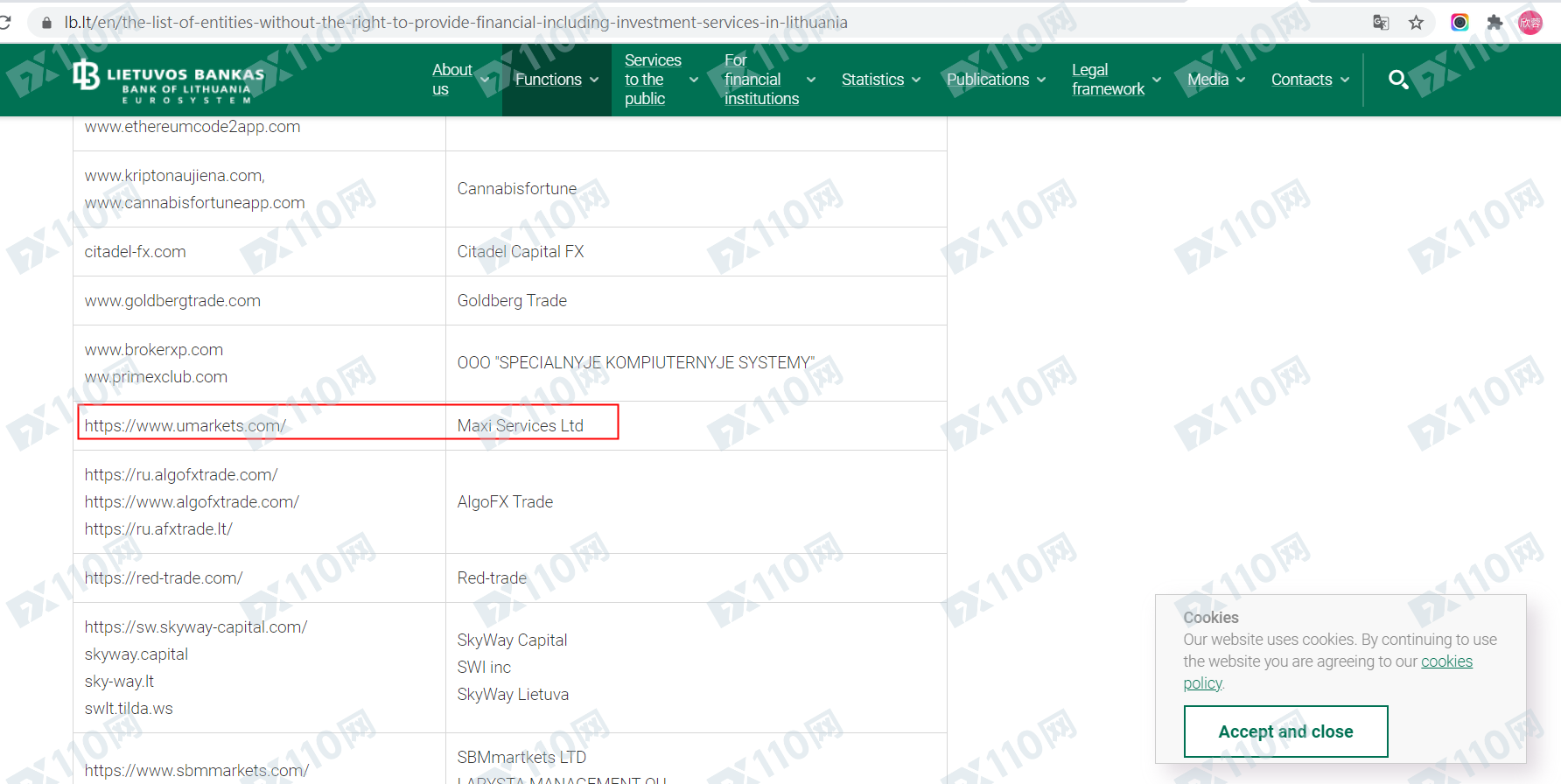Click the SWI inc entity name
Screen dimensions: 1561x784
coord(484,668)
